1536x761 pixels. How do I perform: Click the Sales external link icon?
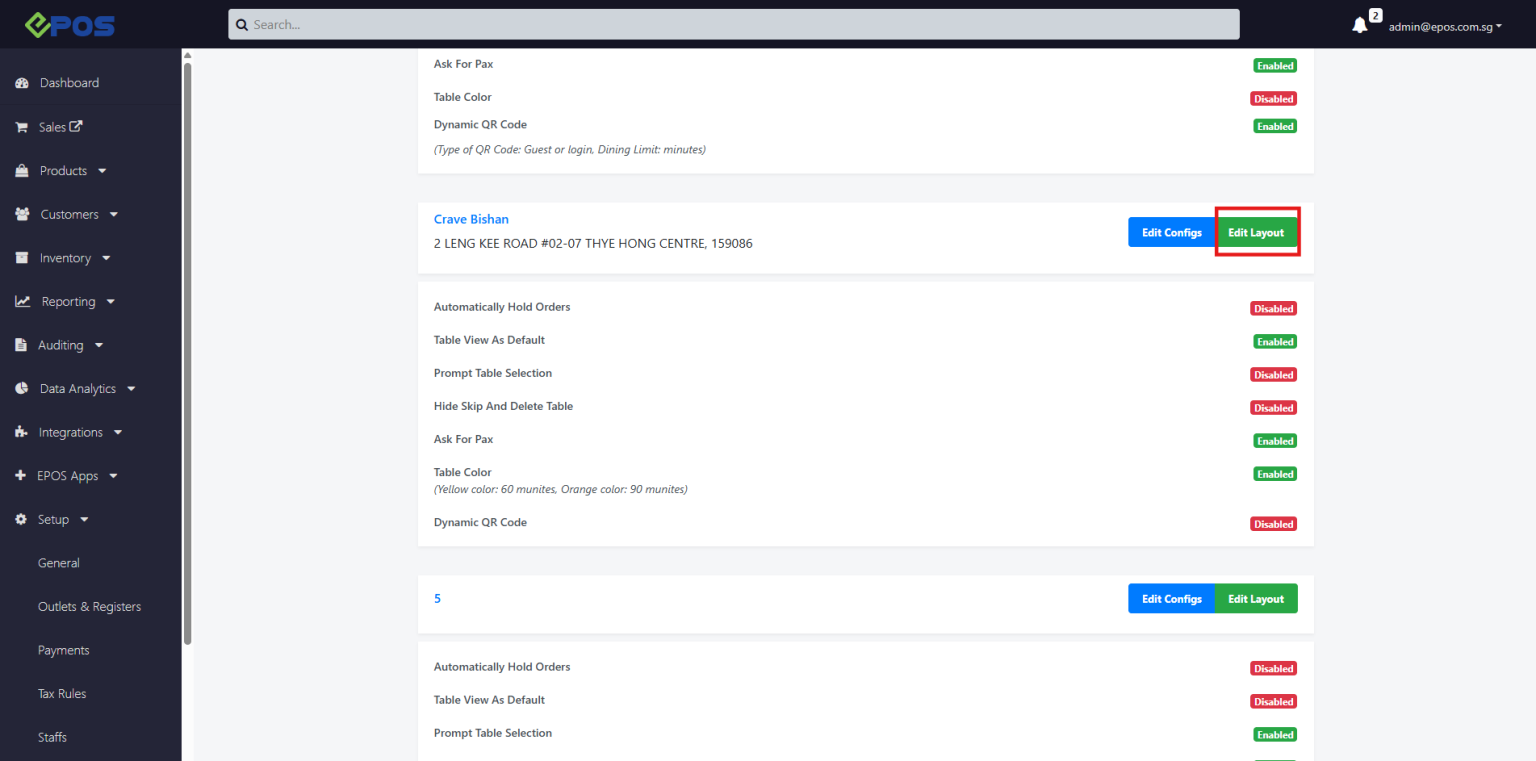pos(75,127)
